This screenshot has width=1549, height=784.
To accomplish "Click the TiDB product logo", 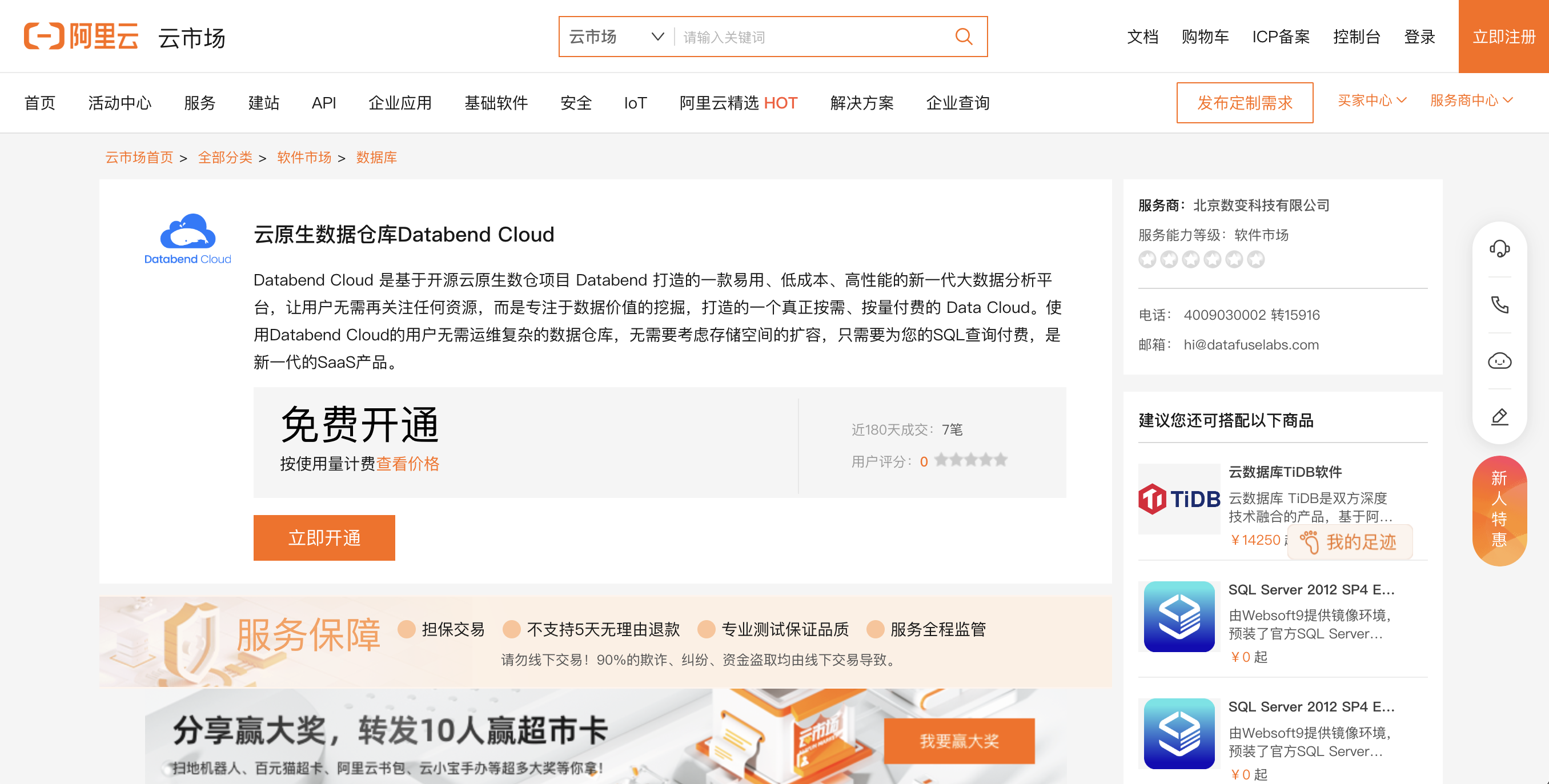I will coord(1178,498).
